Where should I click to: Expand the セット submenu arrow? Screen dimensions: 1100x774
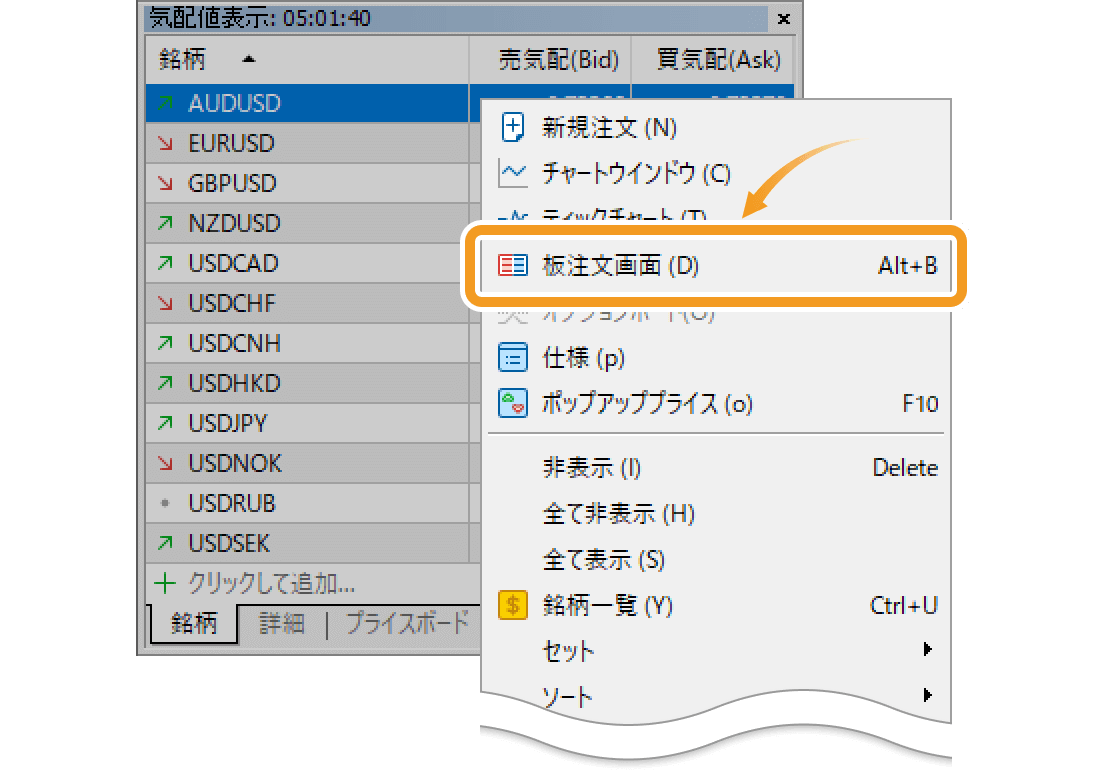coord(927,649)
